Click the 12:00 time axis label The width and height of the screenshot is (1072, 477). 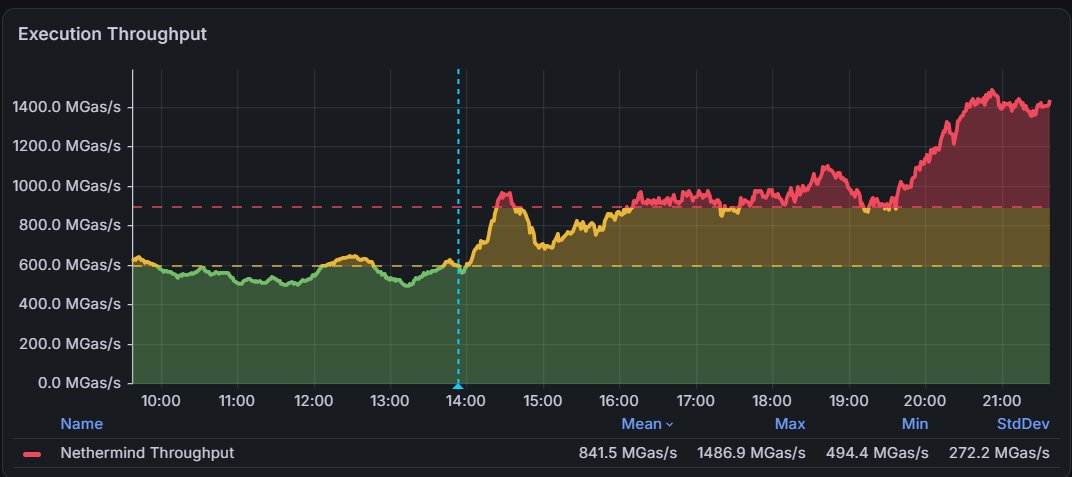click(x=314, y=401)
